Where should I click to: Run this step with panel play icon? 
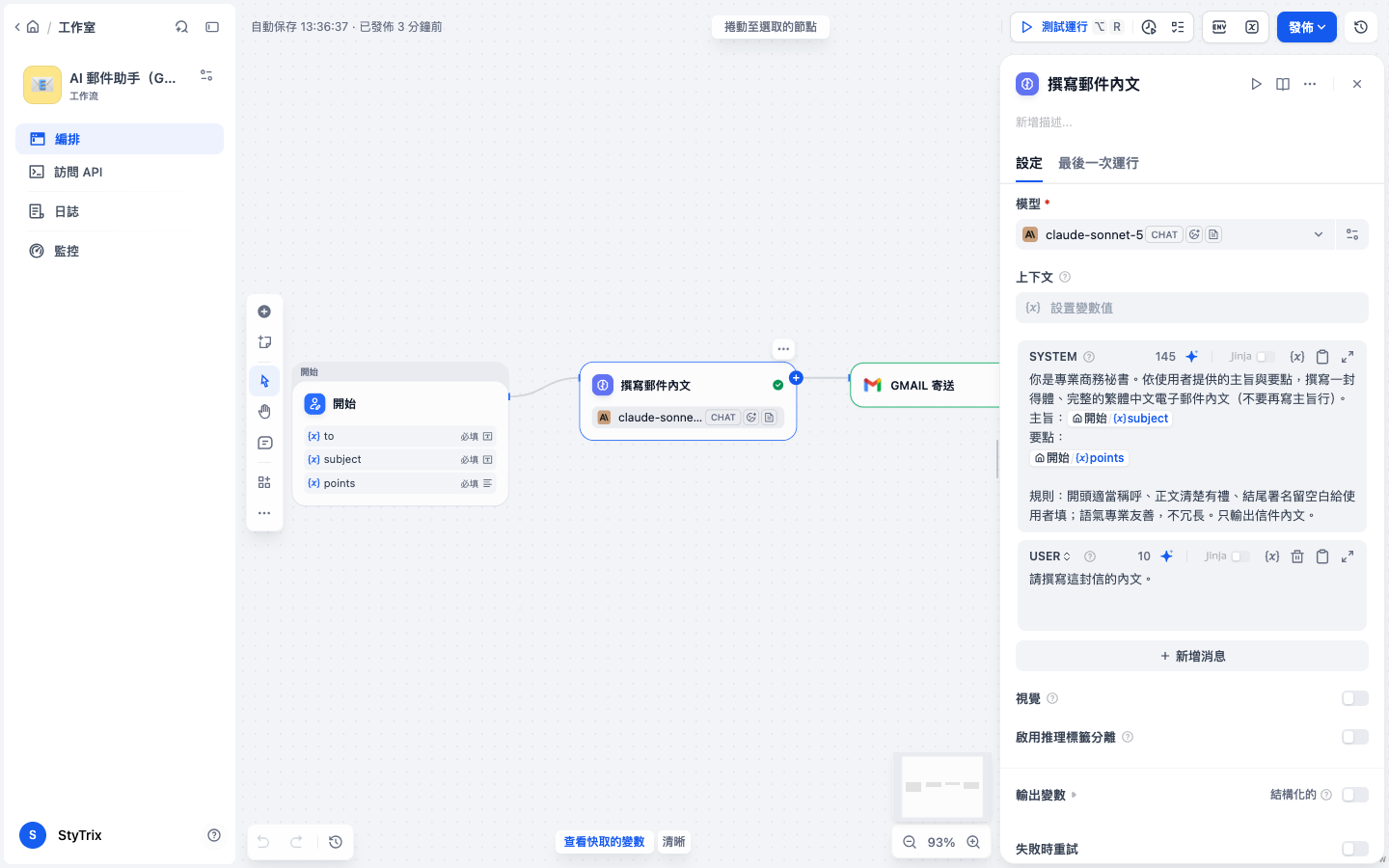[x=1256, y=84]
